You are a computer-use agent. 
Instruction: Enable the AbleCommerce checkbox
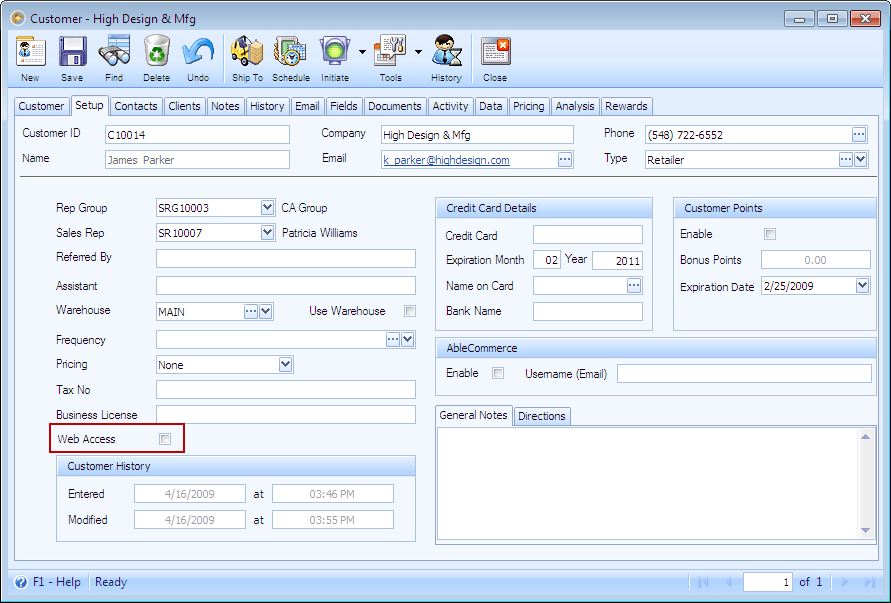(x=498, y=373)
